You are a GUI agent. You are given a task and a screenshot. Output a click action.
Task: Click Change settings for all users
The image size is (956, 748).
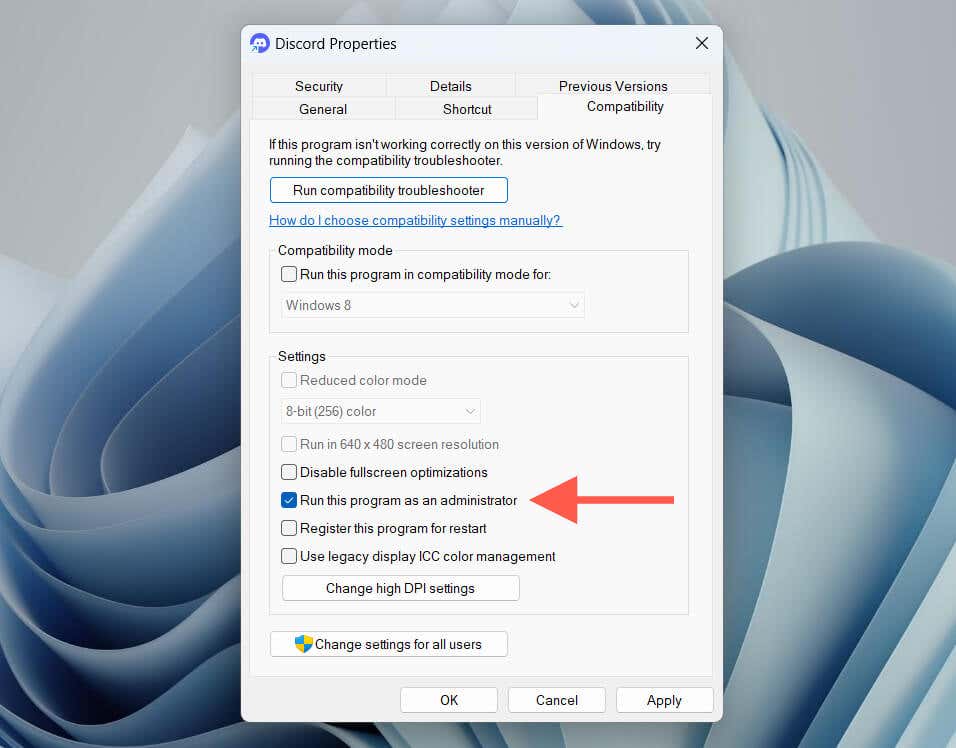pyautogui.click(x=388, y=644)
